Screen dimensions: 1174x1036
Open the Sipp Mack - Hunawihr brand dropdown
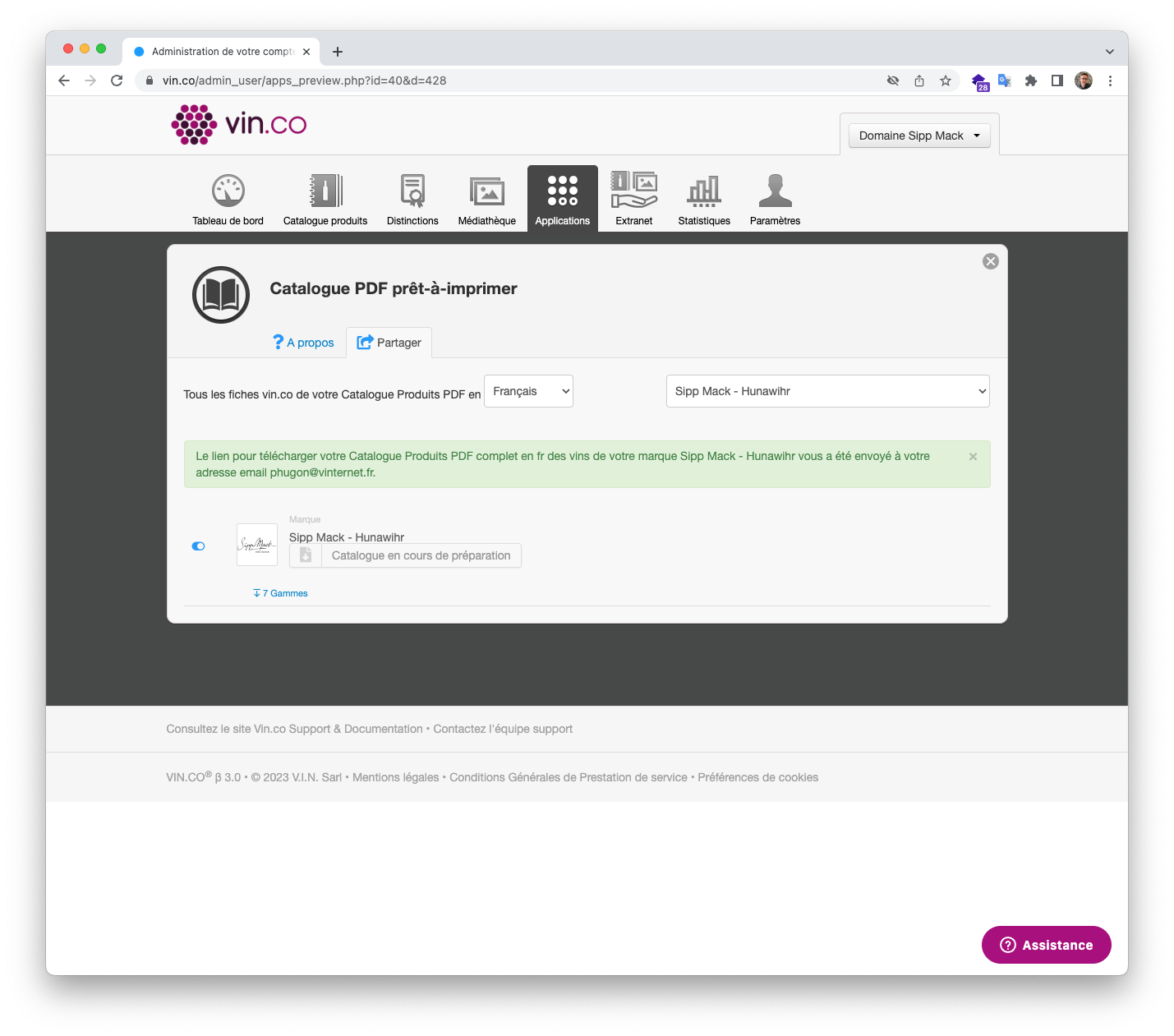point(827,391)
